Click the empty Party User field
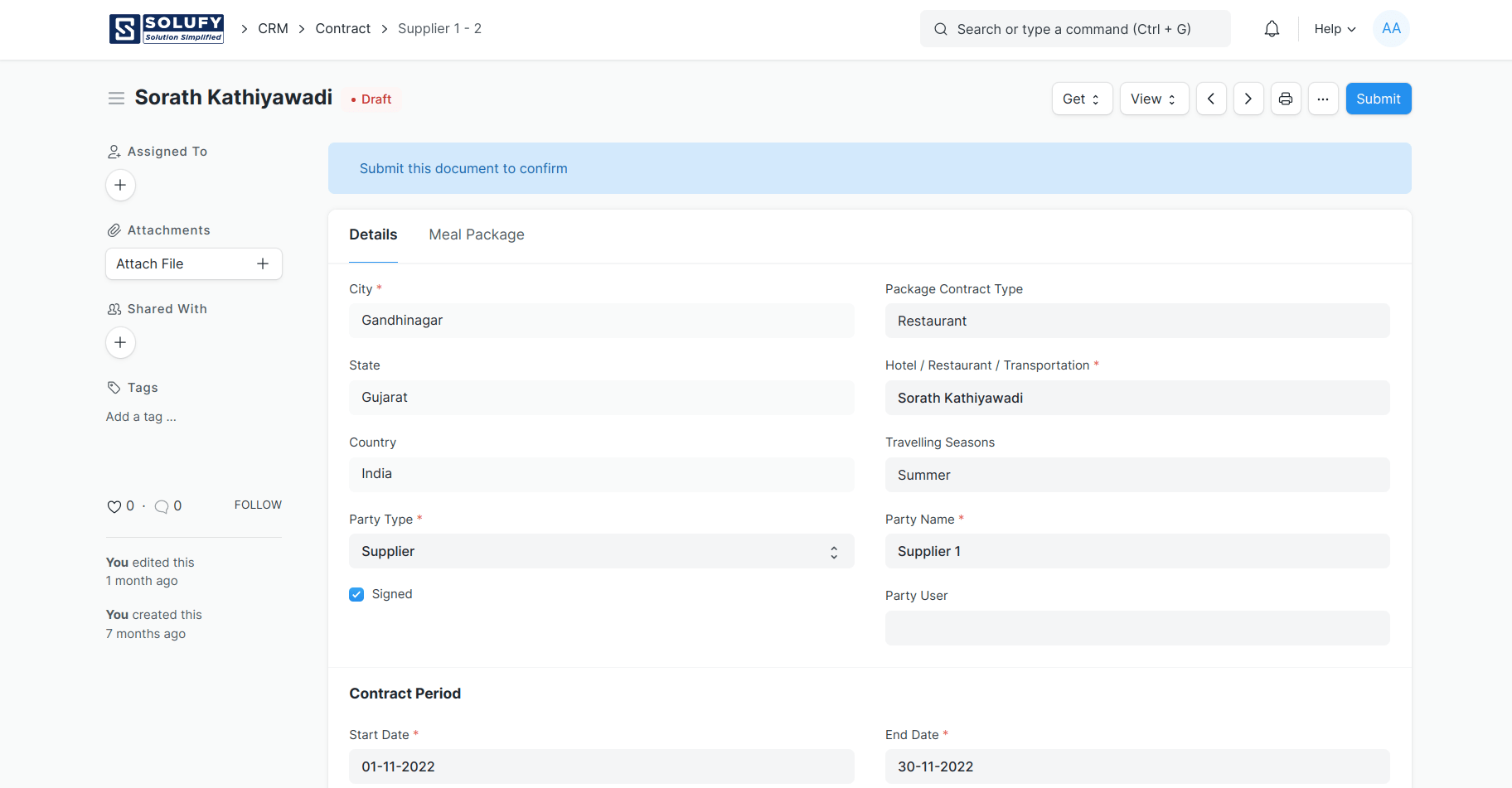 (x=1137, y=628)
